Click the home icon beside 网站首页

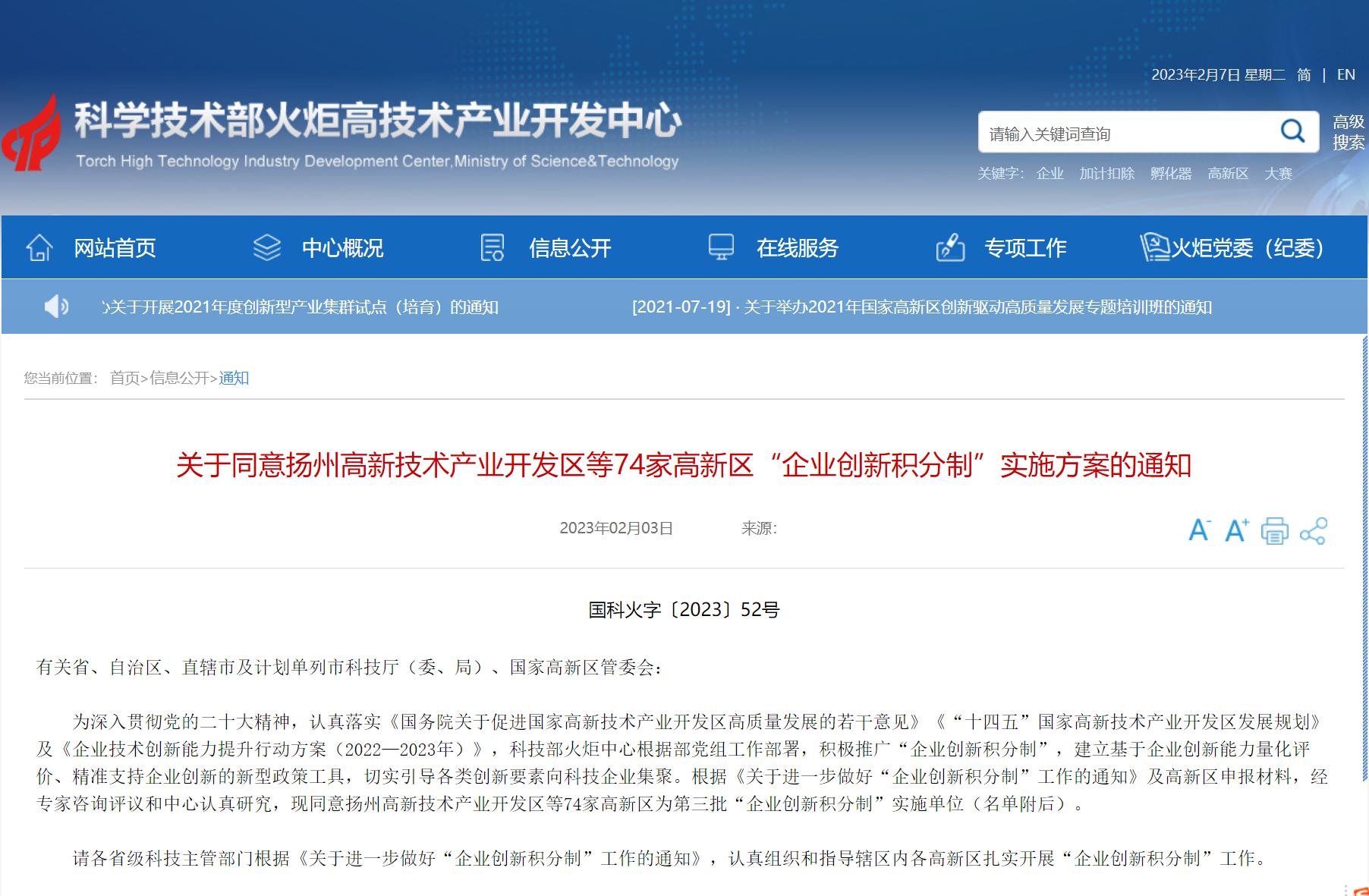coord(39,247)
